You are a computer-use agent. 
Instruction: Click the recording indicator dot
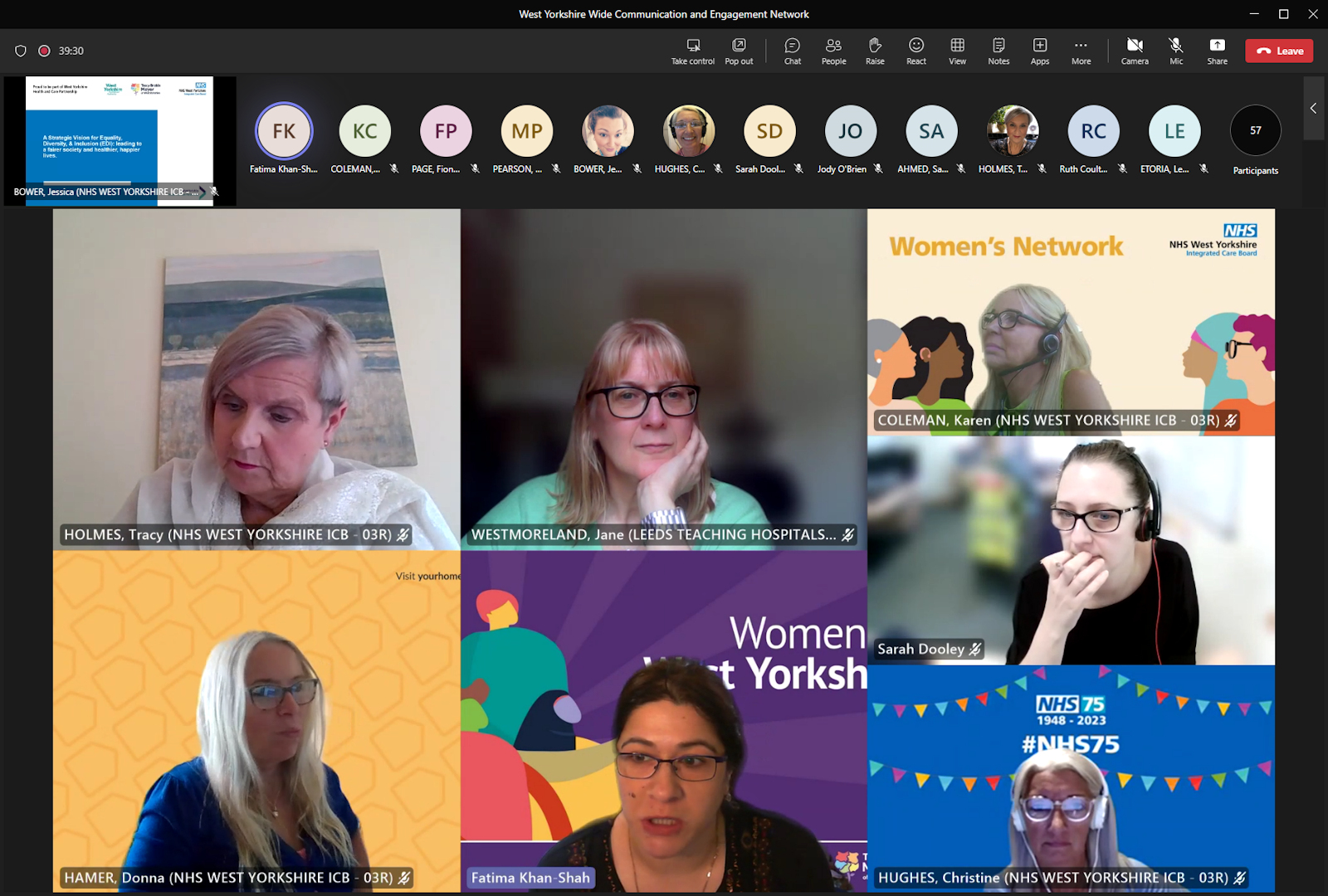[x=44, y=51]
